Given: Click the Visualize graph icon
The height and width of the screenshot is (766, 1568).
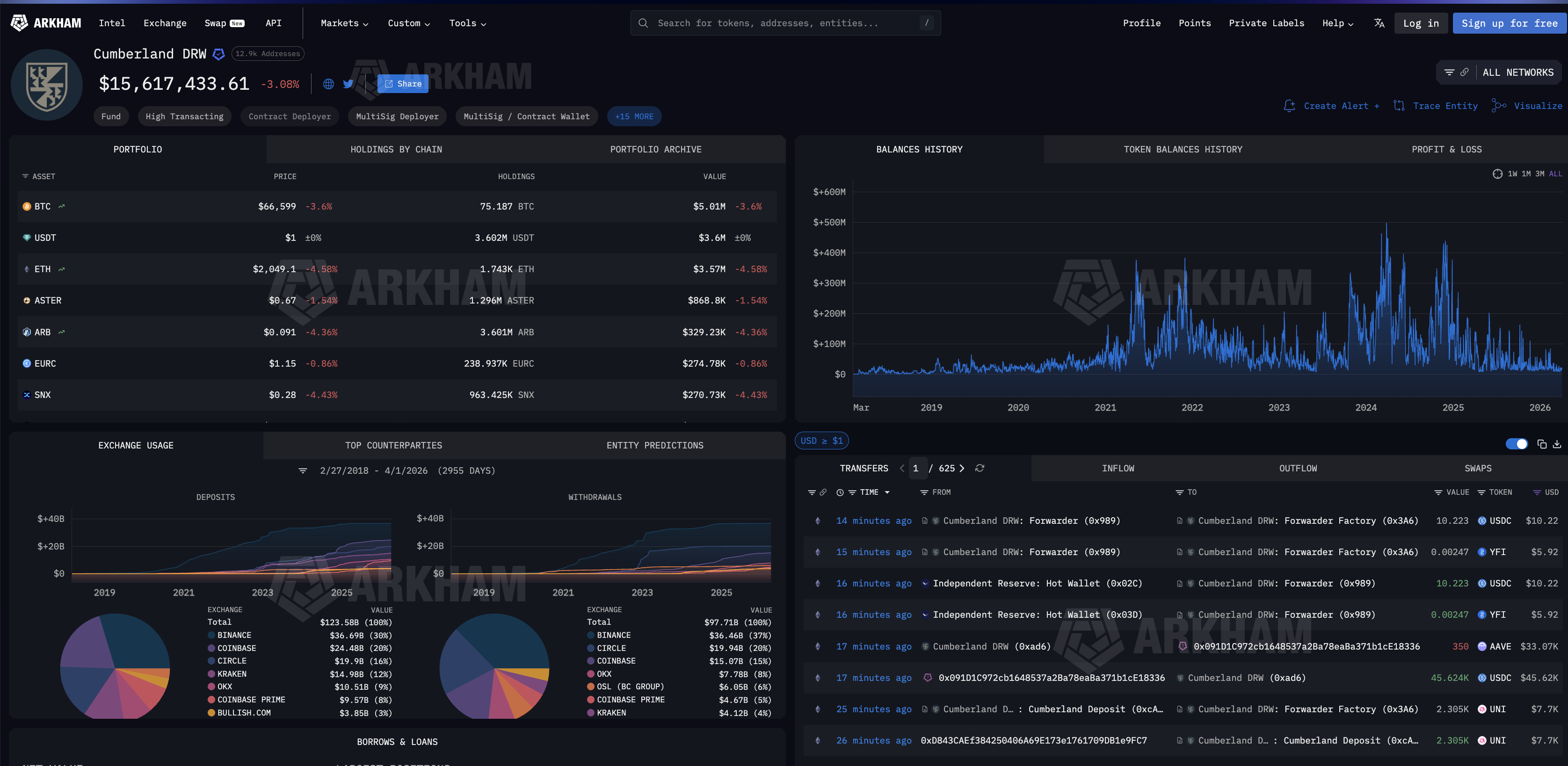Looking at the screenshot, I should pos(1499,106).
